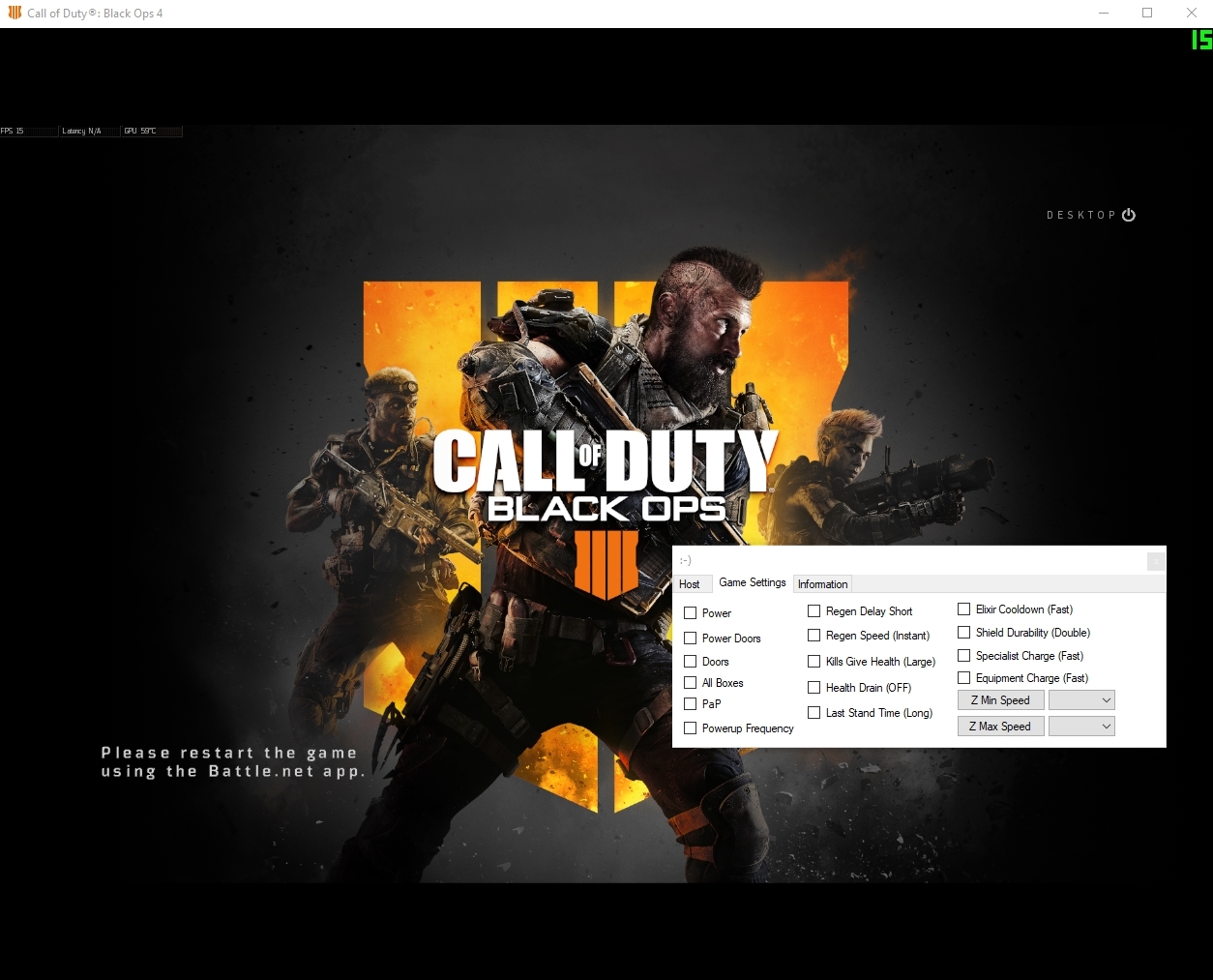
Task: Enable Regen Delay Short
Action: point(814,611)
